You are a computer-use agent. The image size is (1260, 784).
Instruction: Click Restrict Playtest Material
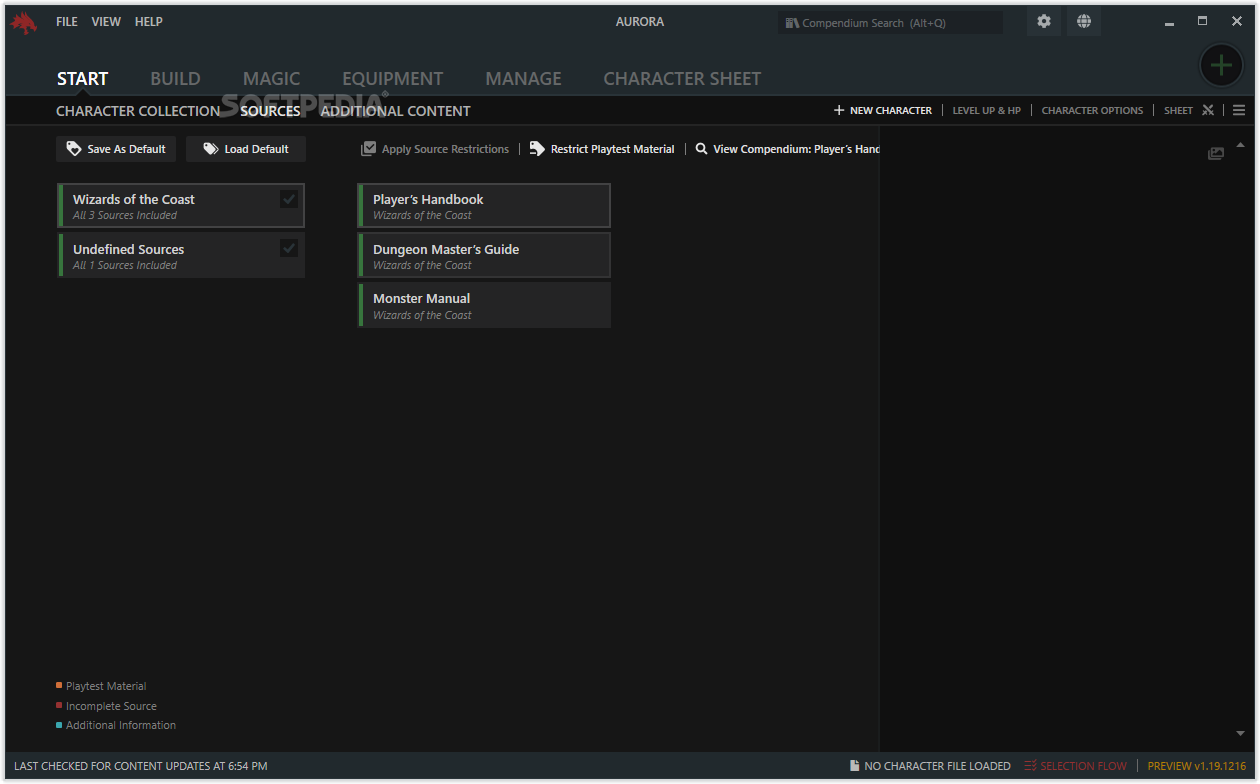[602, 149]
